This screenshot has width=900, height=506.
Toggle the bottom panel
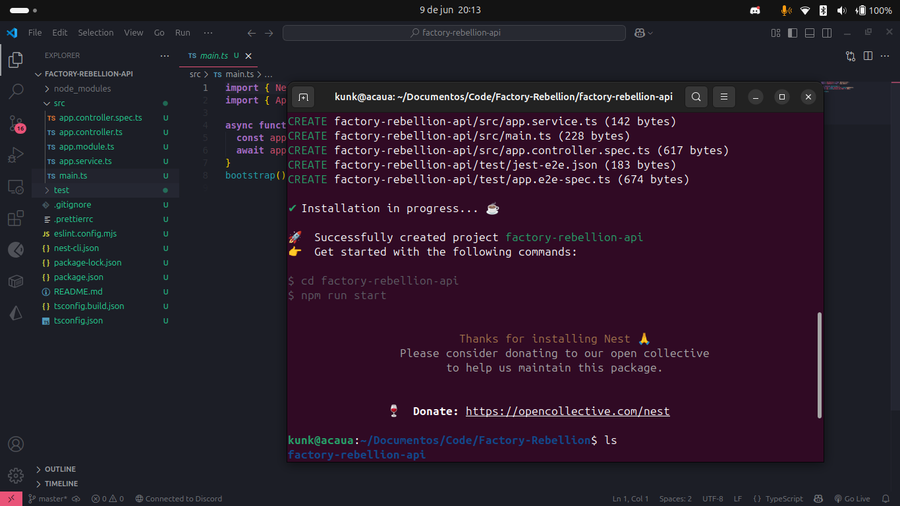809,33
